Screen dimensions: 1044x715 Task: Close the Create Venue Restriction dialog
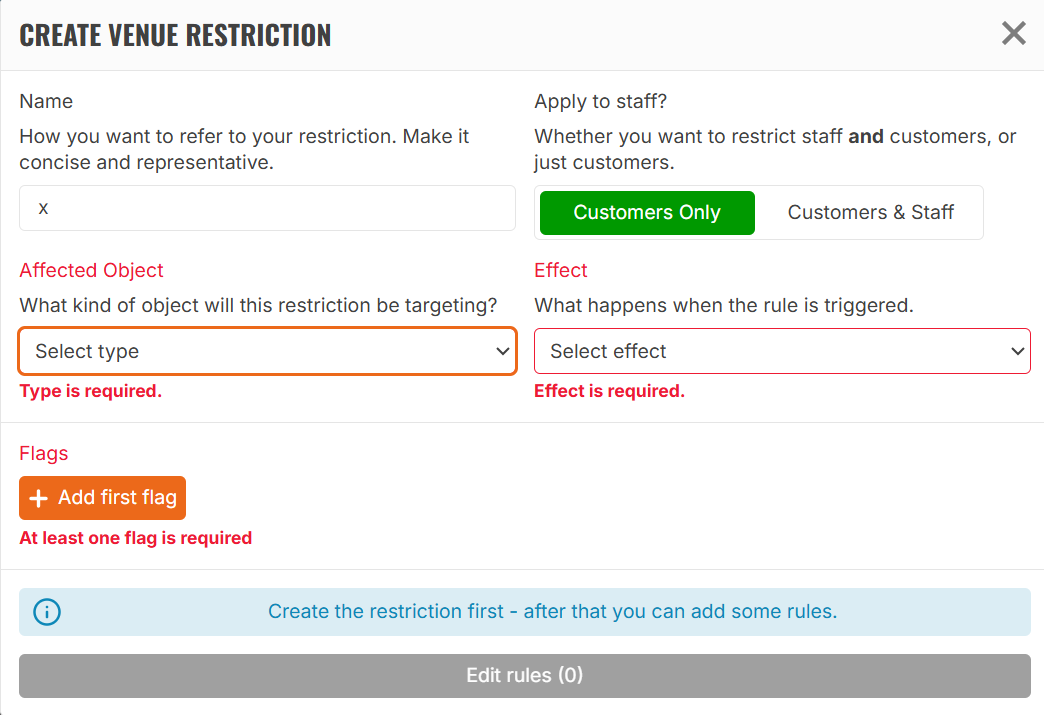[x=1013, y=33]
